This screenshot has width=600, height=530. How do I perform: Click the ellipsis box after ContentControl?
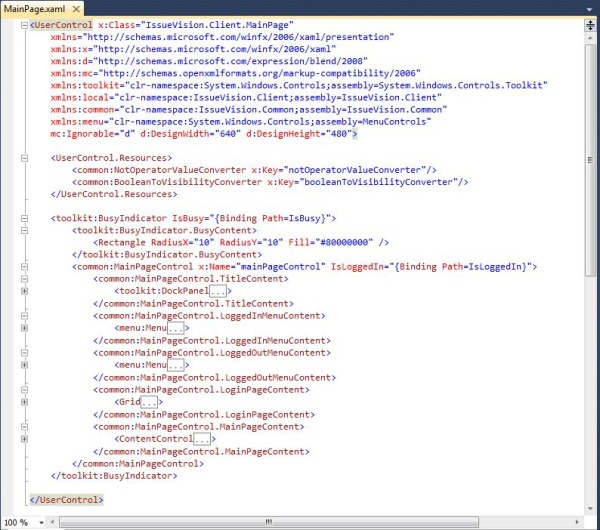point(202,439)
